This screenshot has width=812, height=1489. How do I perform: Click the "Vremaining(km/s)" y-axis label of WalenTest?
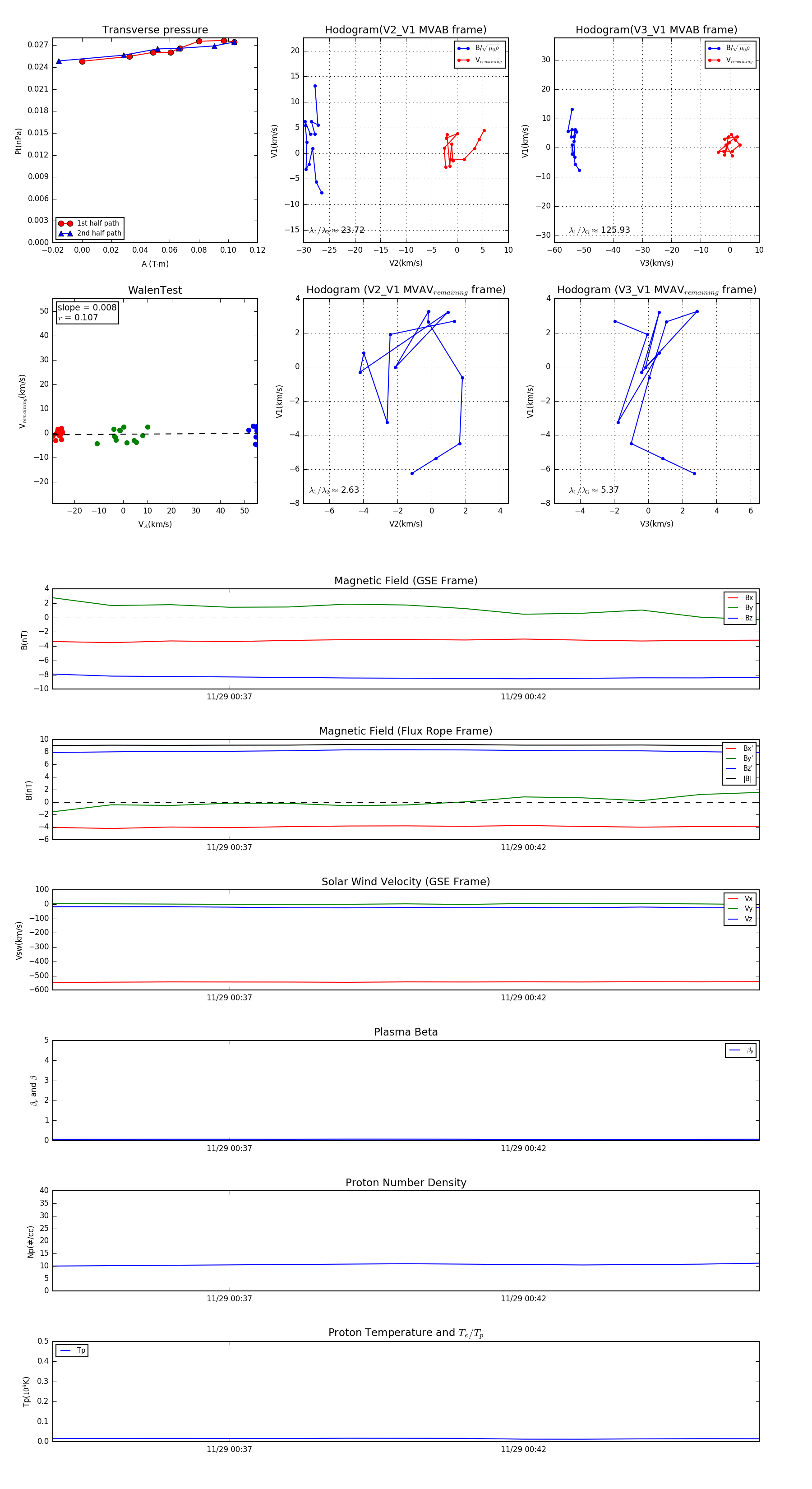tap(23, 401)
